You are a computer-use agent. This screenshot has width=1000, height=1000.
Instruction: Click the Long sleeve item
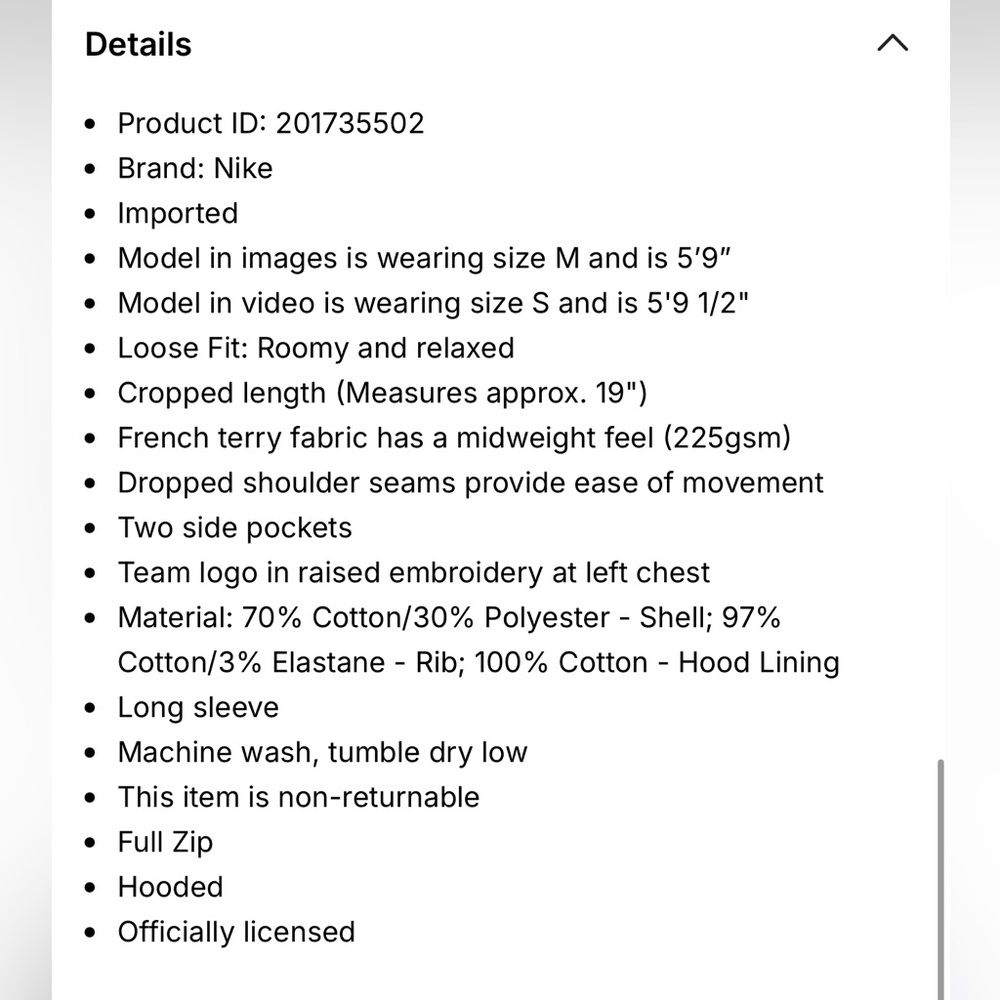click(198, 707)
